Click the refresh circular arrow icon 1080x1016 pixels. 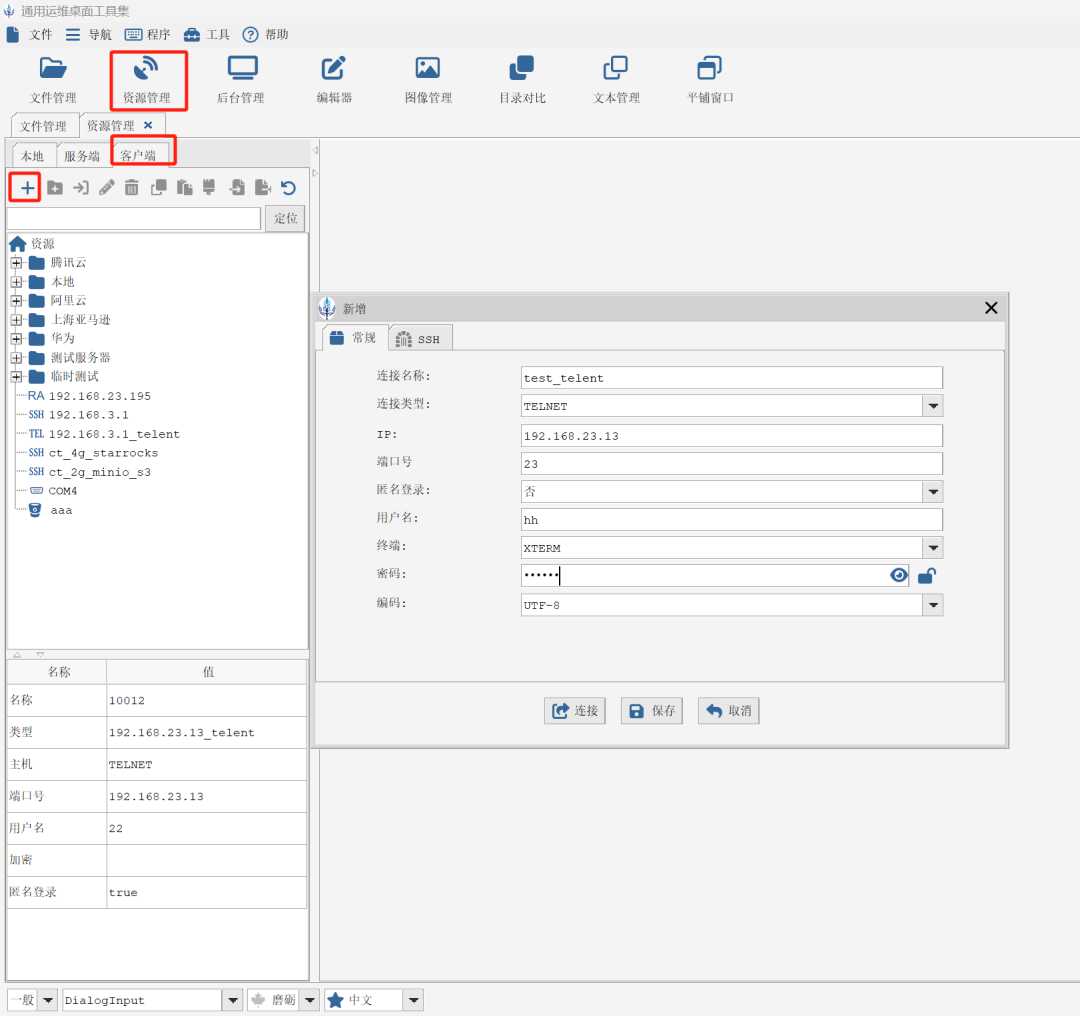(289, 187)
